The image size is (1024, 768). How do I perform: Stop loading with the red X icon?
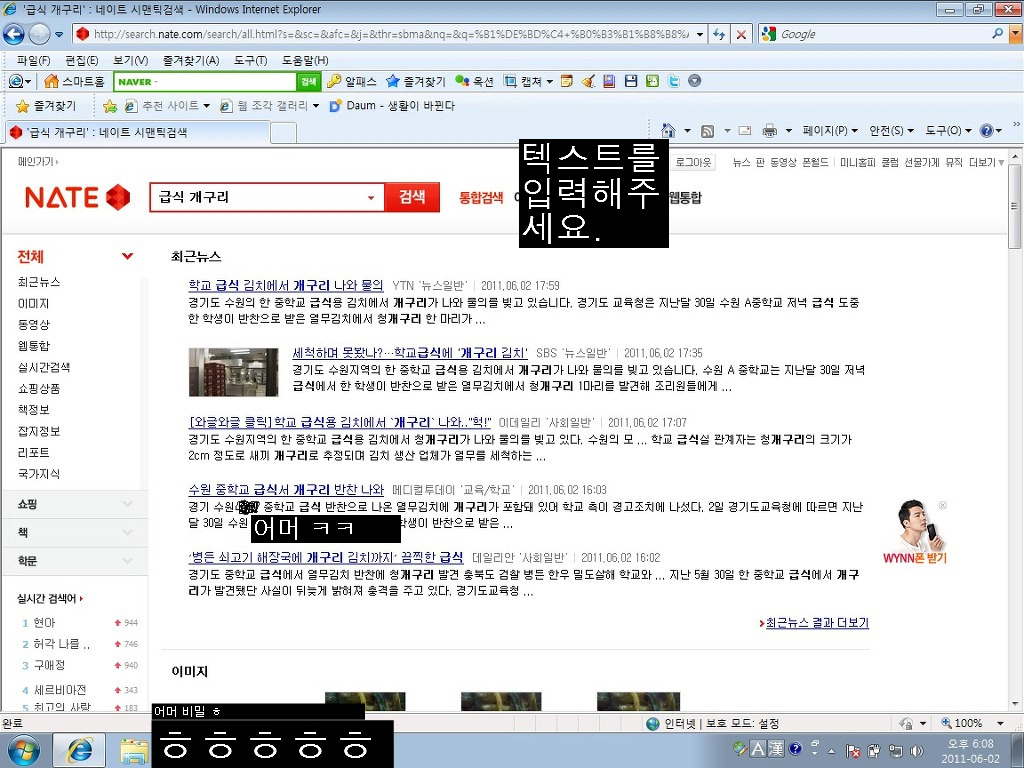(741, 34)
